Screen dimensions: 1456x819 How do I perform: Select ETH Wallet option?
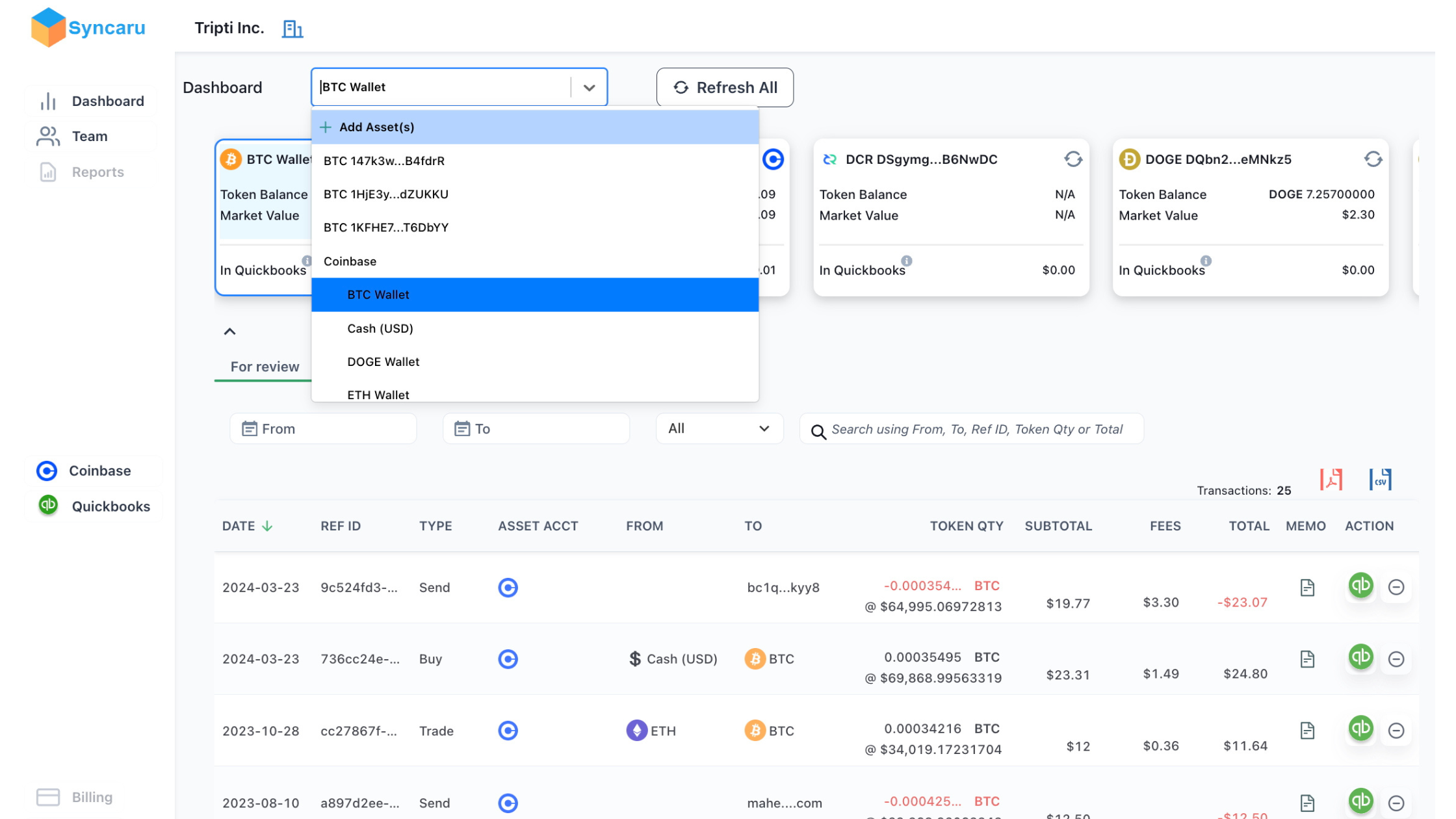click(x=535, y=394)
